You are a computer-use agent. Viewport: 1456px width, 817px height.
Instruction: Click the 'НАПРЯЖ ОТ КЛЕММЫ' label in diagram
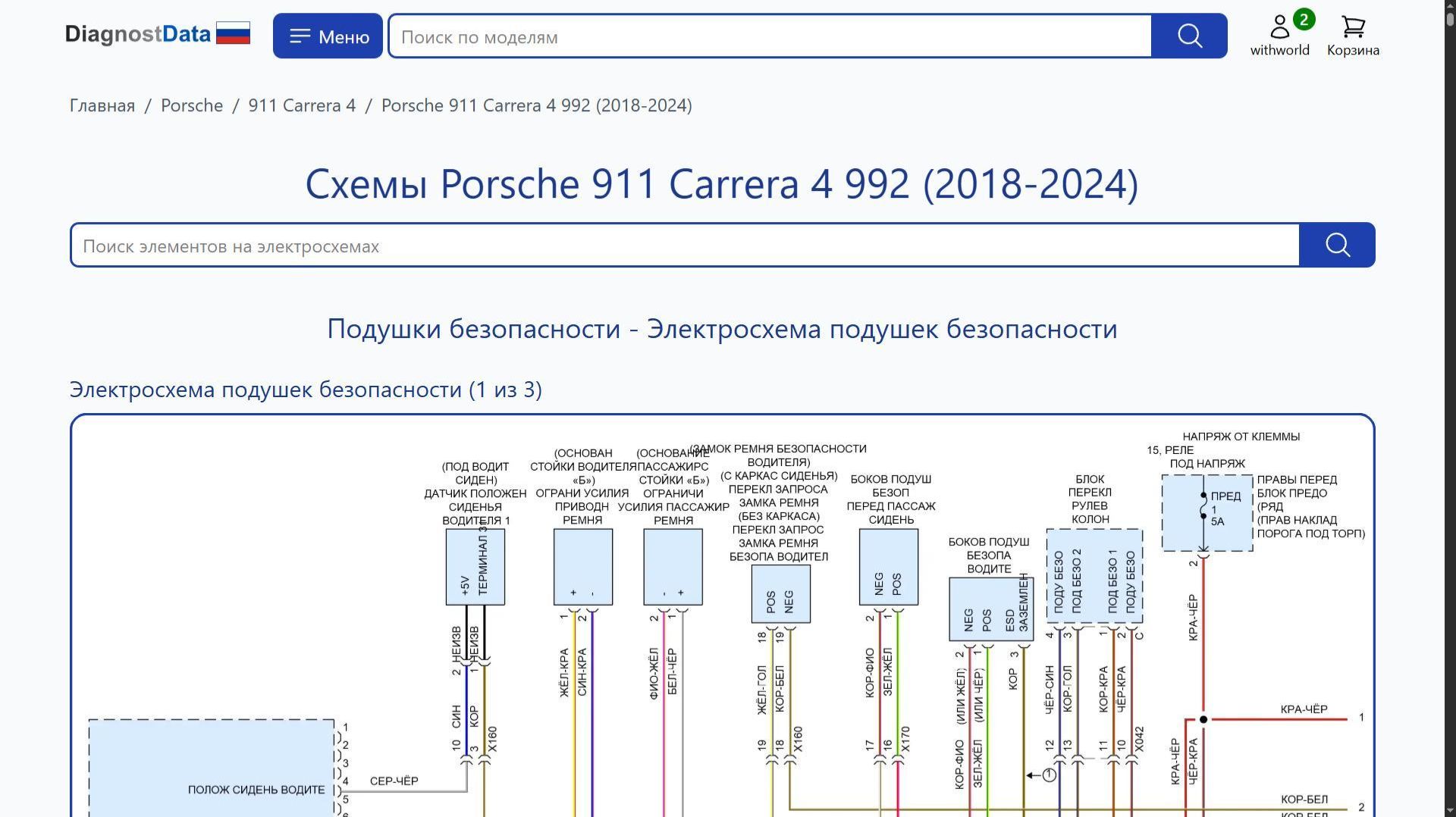click(1241, 437)
